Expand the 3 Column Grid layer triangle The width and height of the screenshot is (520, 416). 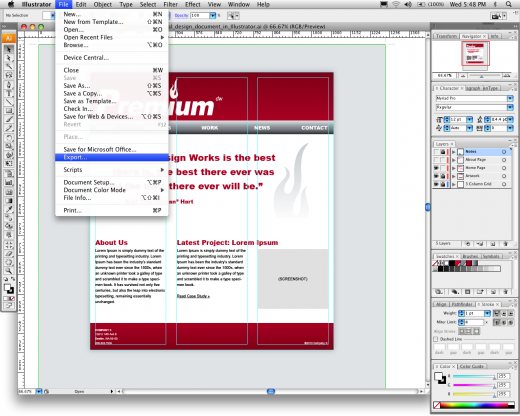click(453, 184)
